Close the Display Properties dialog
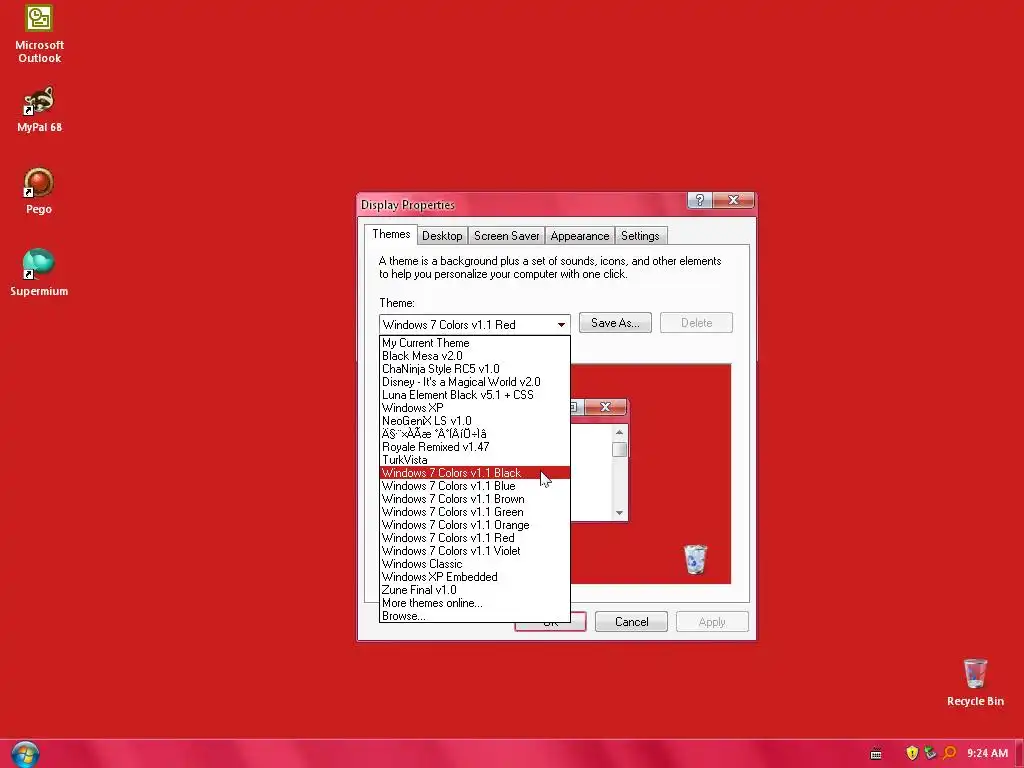This screenshot has width=1024, height=768. (733, 200)
